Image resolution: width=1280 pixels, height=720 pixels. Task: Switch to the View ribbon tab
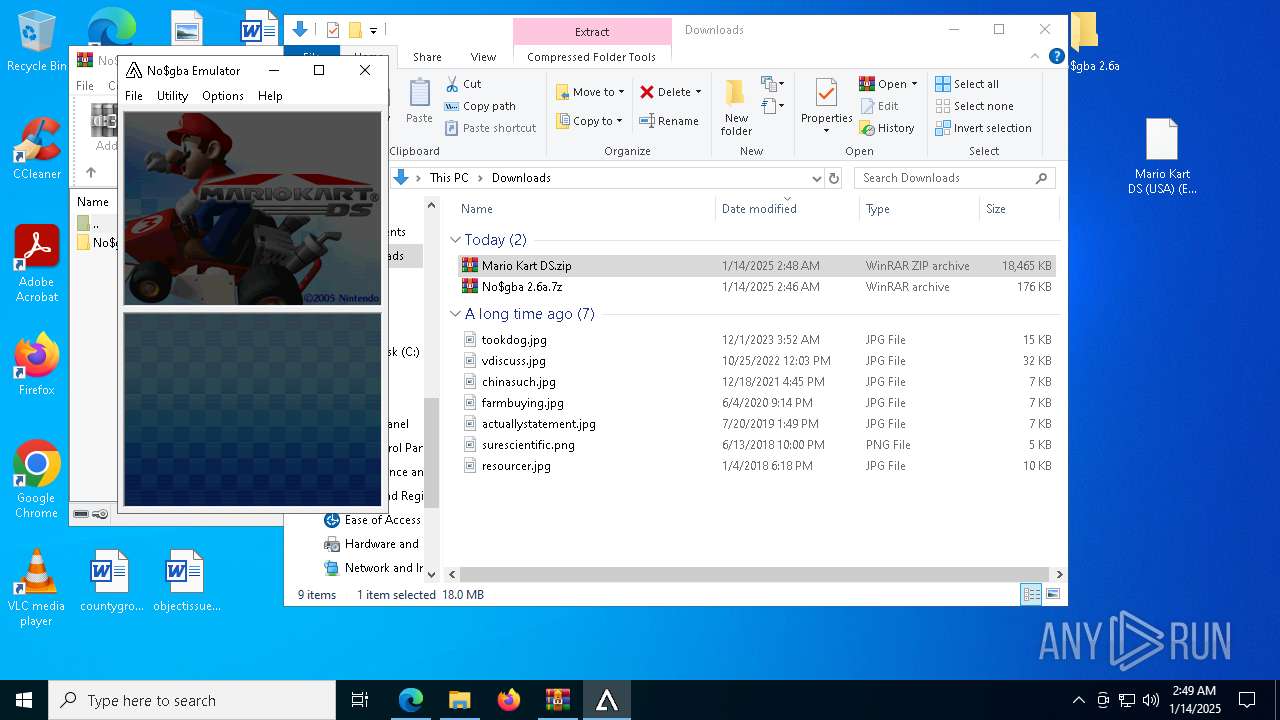483,57
